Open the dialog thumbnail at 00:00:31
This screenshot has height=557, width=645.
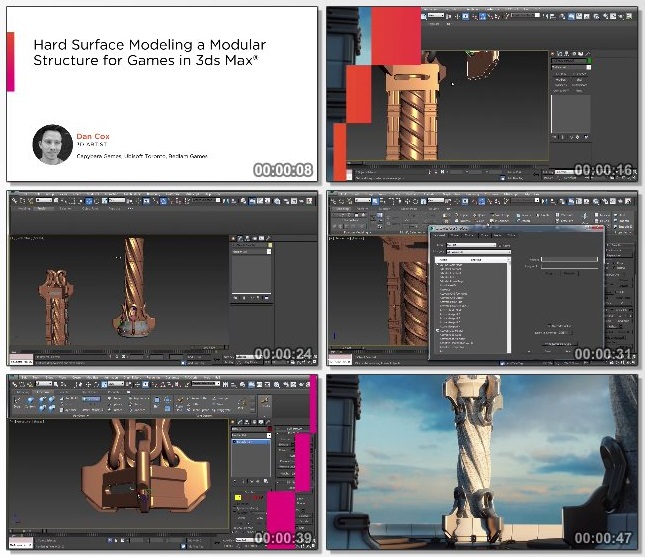[x=482, y=278]
